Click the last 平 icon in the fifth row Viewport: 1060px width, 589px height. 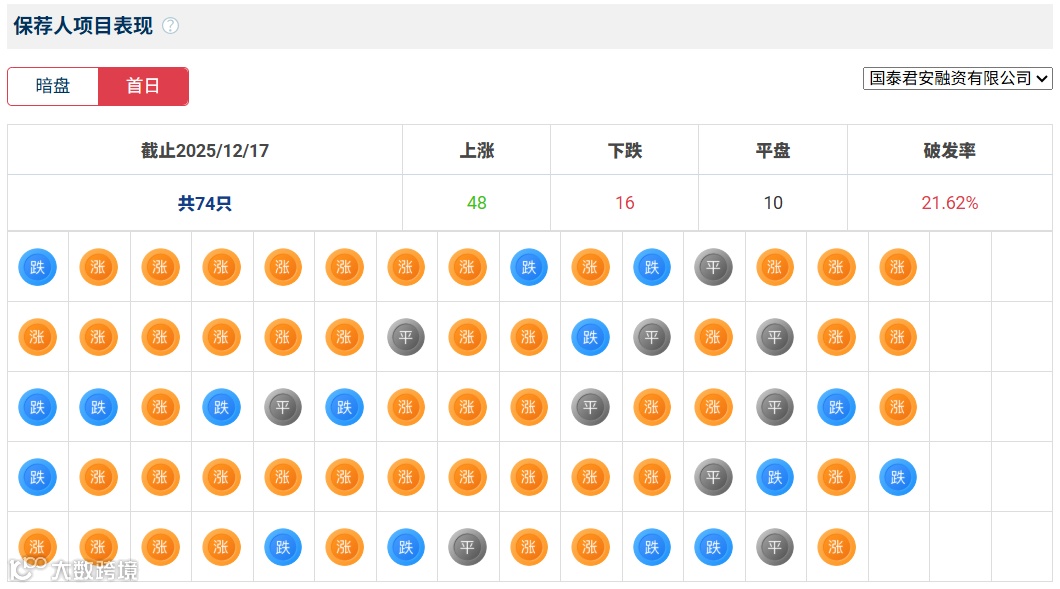tap(775, 547)
